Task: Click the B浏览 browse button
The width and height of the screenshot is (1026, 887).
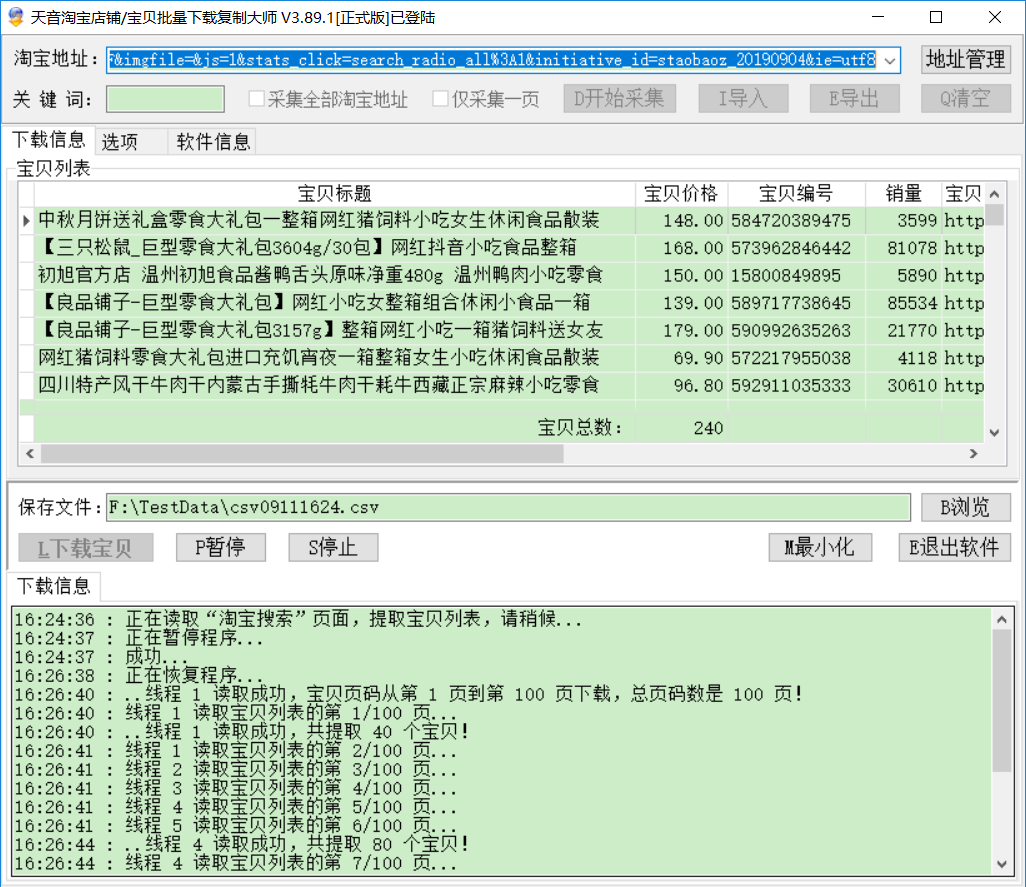Action: [965, 507]
